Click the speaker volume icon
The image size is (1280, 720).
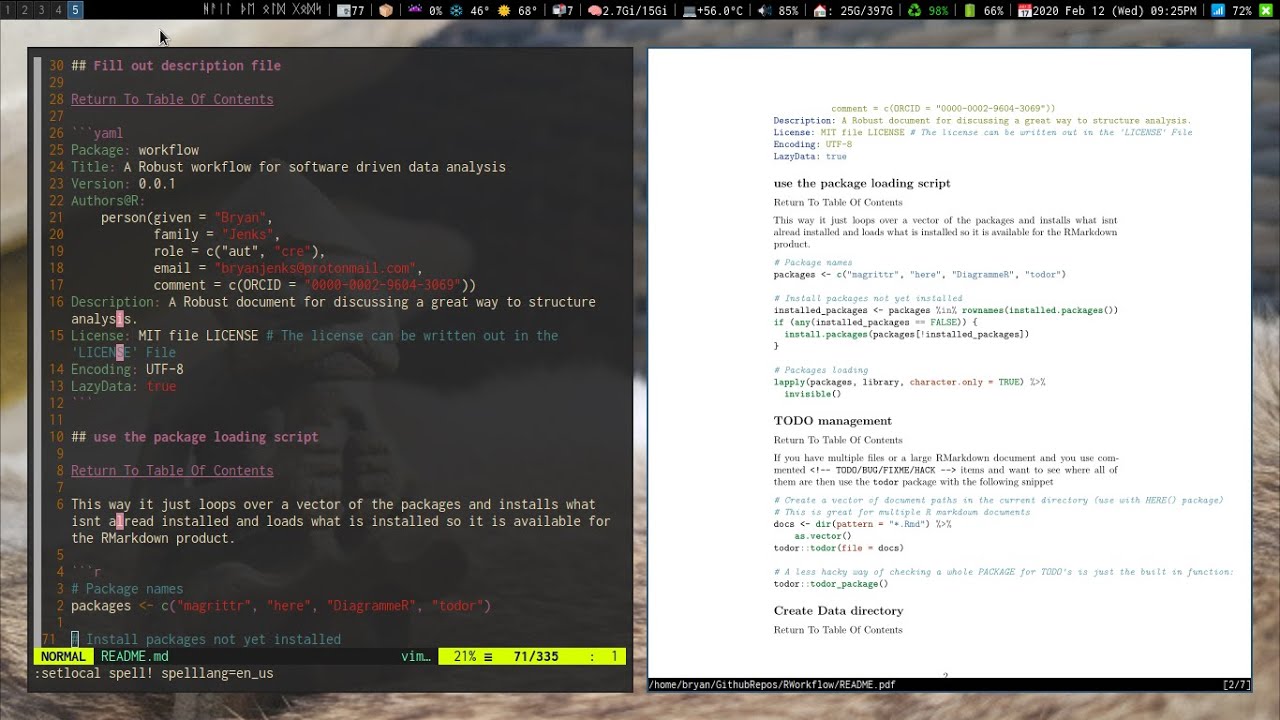[765, 10]
